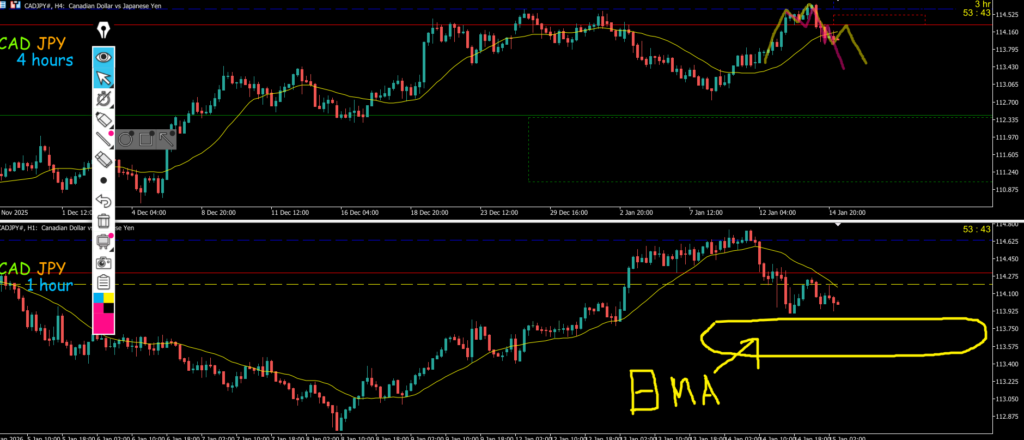1024x440 pixels.
Task: Click the '18 Dec 20:00' date label
Action: (x=430, y=212)
